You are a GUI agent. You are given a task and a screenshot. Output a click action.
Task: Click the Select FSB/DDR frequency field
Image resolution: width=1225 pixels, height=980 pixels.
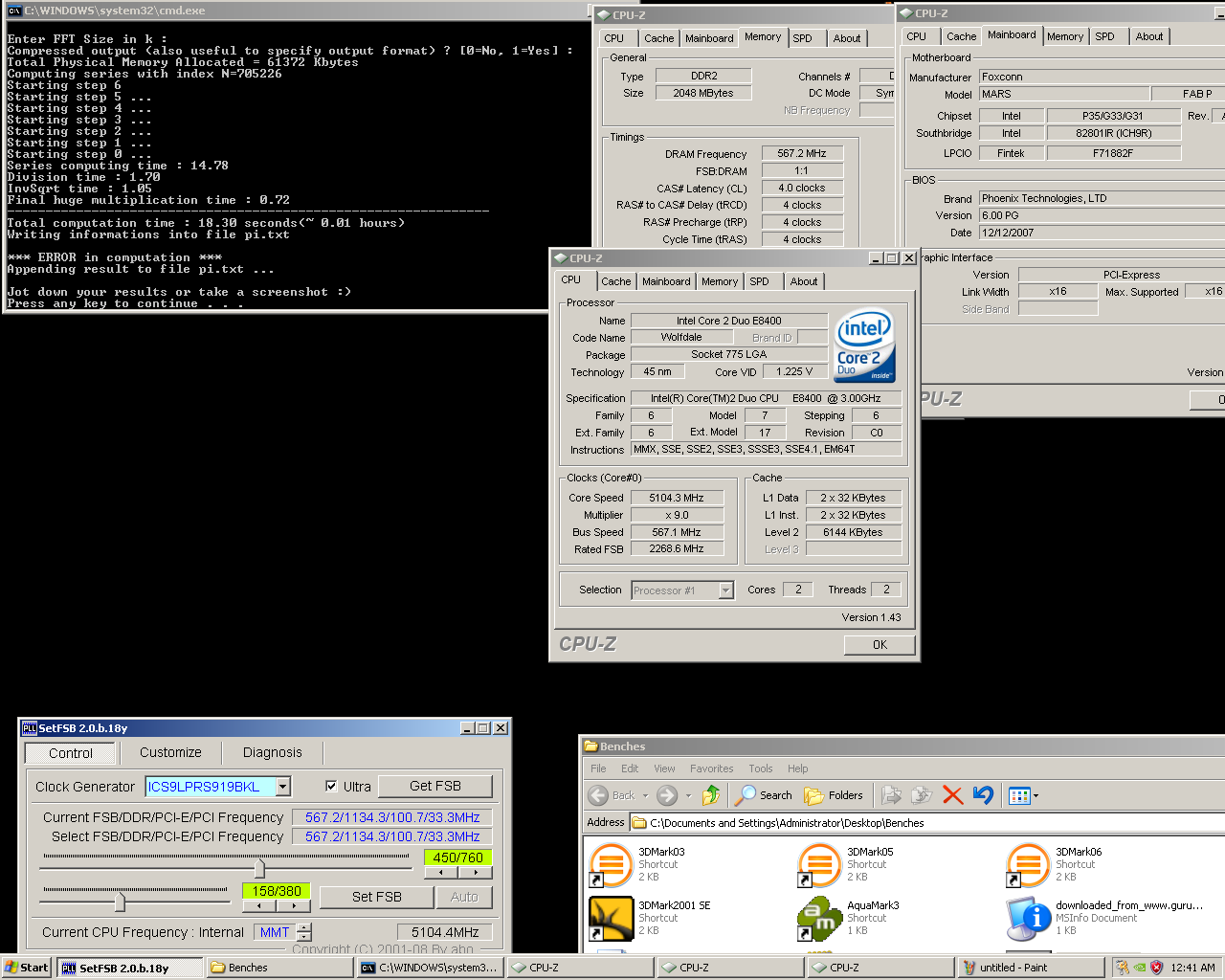[x=392, y=836]
